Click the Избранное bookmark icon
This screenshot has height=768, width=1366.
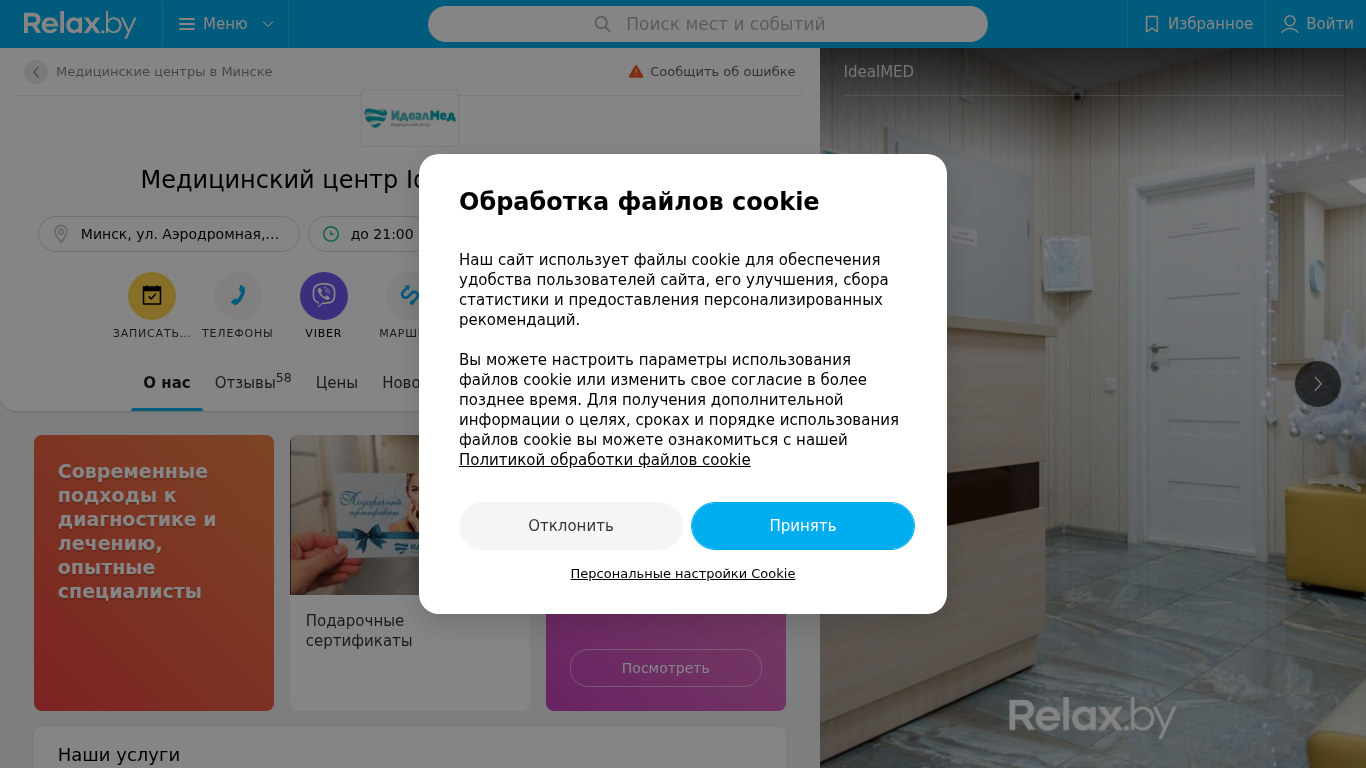coord(1152,24)
